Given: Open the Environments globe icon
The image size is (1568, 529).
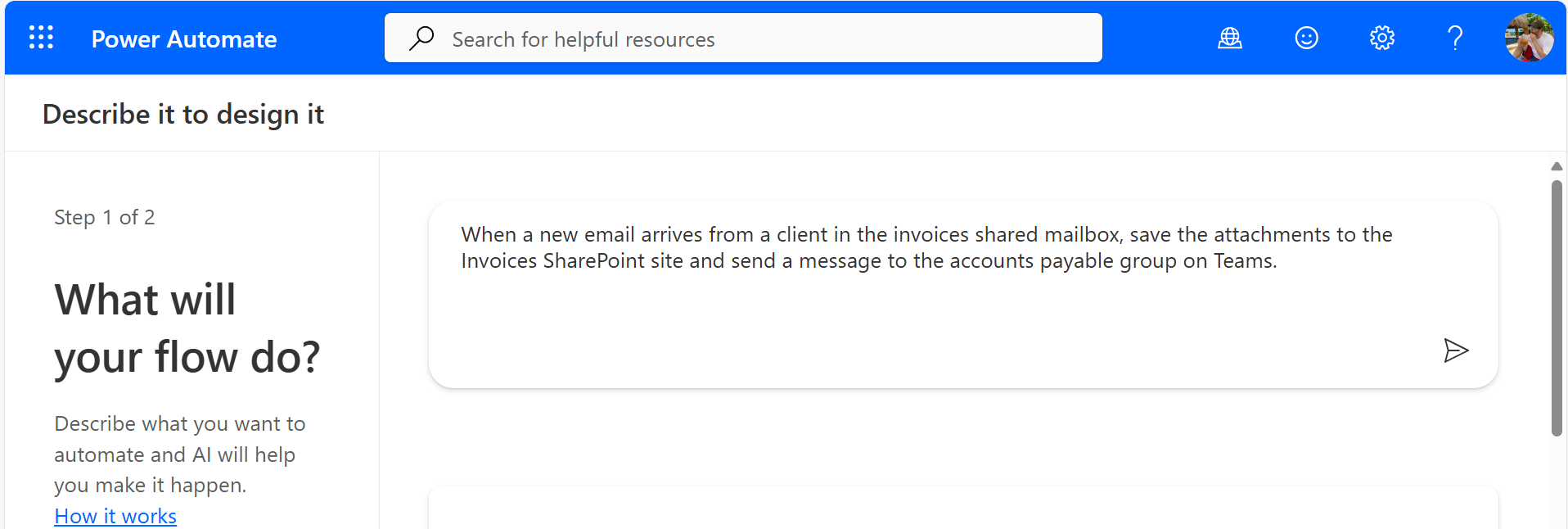Looking at the screenshot, I should click(x=1229, y=38).
